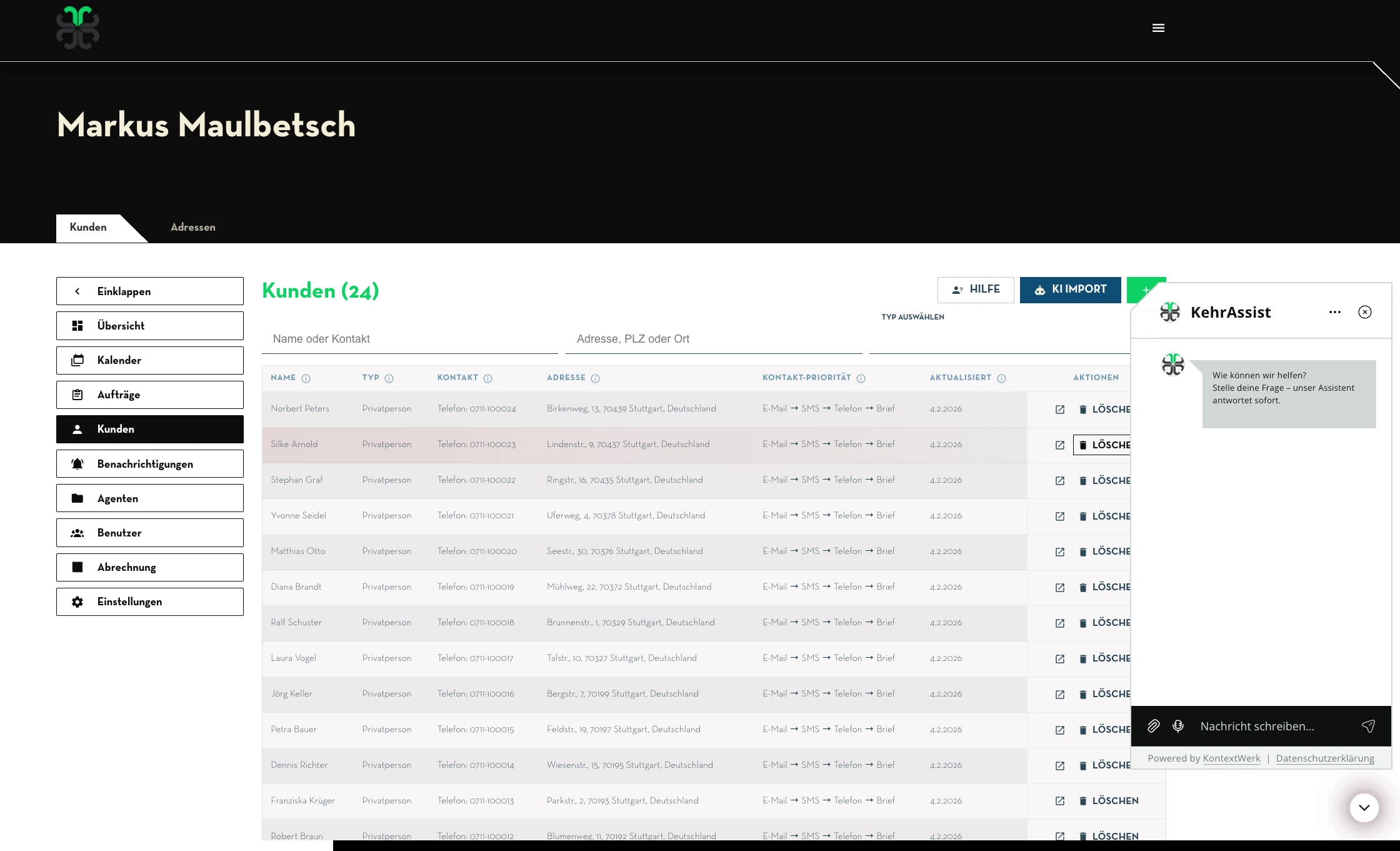This screenshot has height=851, width=1400.
Task: Open the Datenschutzerklärung link
Action: click(x=1324, y=758)
